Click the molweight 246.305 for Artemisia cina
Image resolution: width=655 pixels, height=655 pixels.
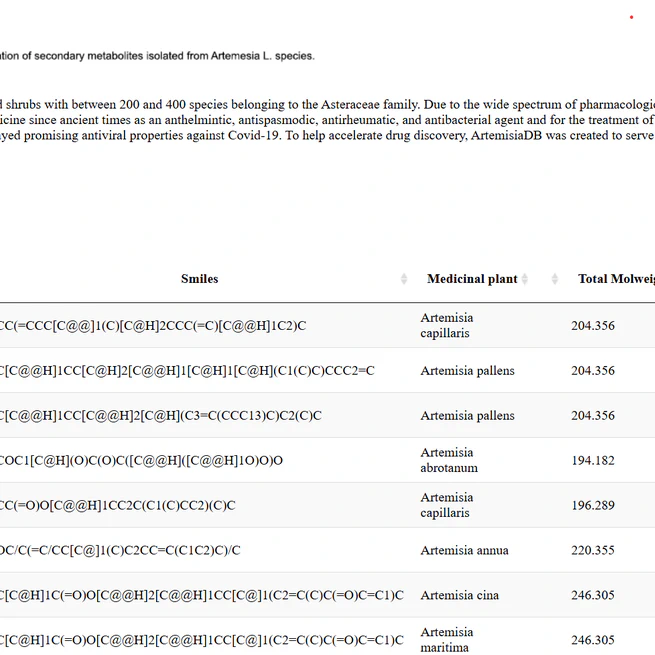coord(593,596)
